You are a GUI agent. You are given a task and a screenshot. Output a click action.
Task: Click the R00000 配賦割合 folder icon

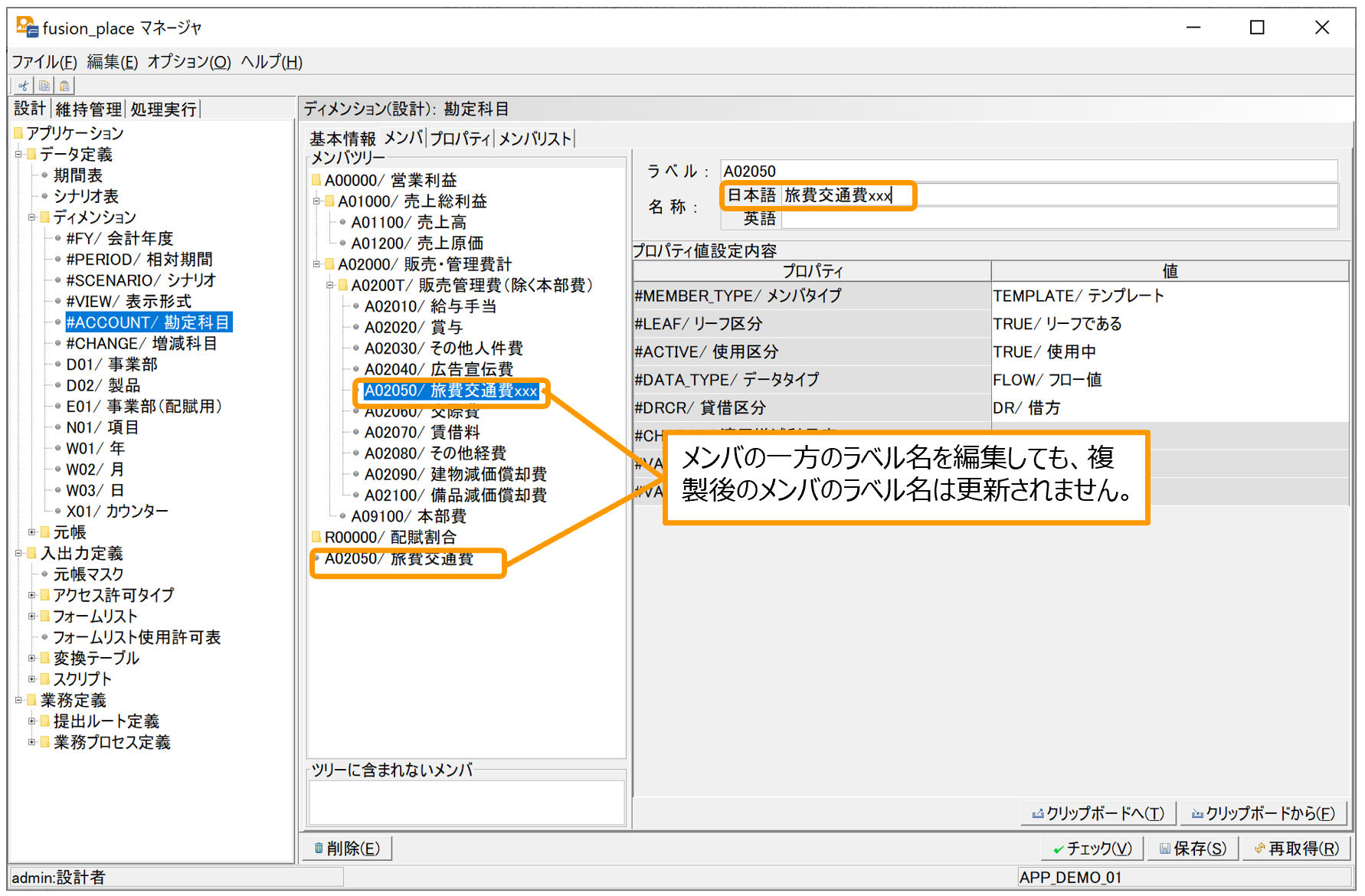pos(316,537)
